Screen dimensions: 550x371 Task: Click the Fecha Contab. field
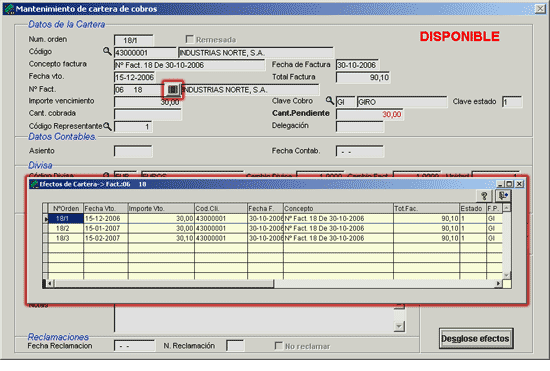(x=360, y=151)
